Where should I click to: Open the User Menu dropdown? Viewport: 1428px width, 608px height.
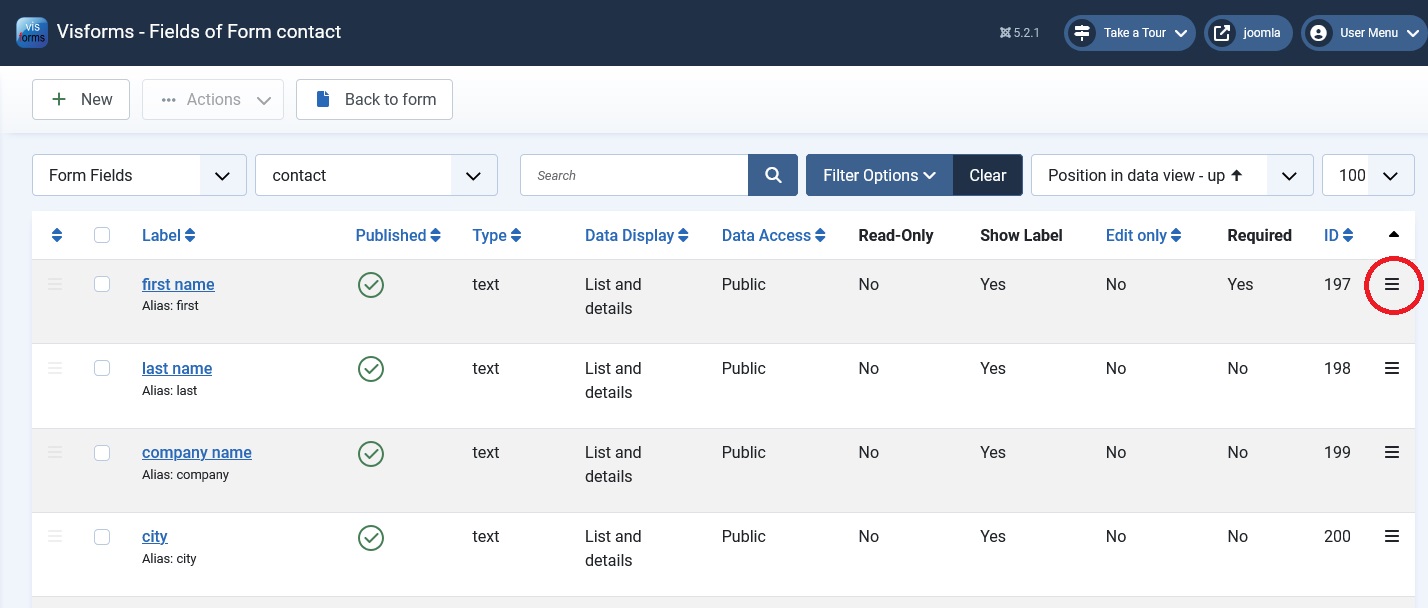coord(1363,33)
